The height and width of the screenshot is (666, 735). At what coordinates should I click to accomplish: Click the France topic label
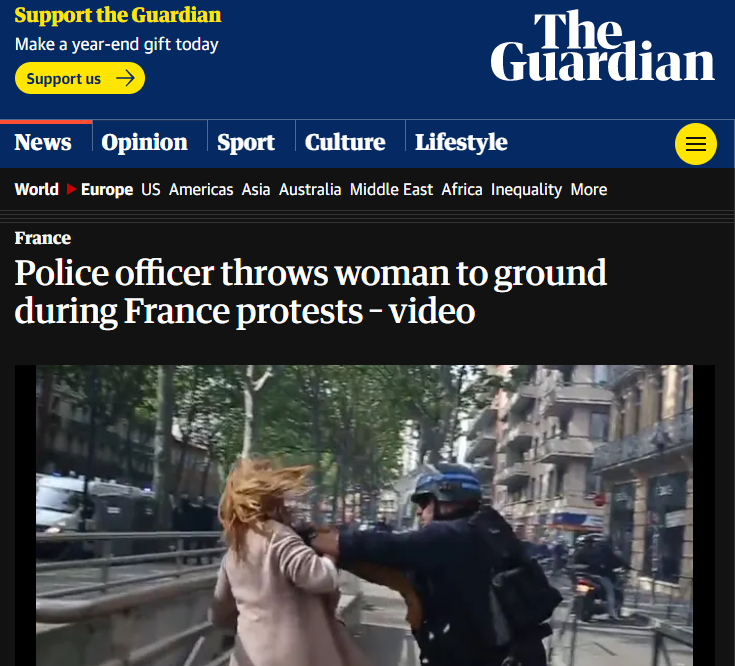pyautogui.click(x=43, y=238)
